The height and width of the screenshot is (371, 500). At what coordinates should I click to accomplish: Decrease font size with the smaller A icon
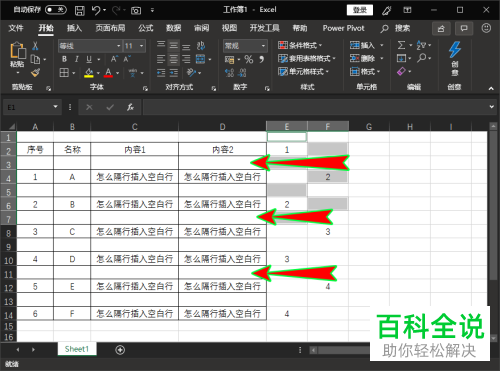pos(127,59)
